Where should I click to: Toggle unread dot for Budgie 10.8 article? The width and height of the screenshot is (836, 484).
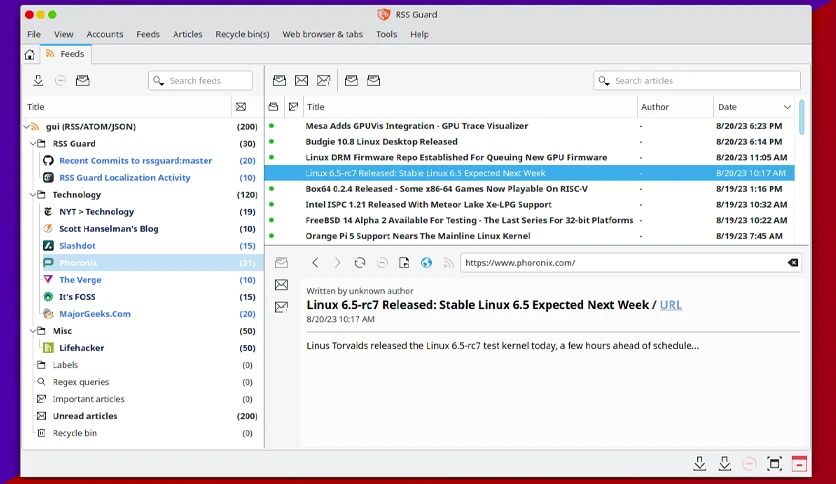point(271,142)
